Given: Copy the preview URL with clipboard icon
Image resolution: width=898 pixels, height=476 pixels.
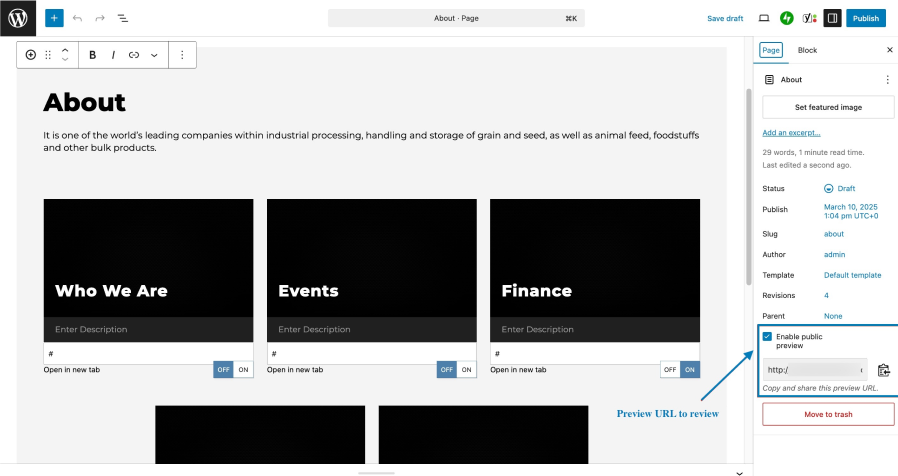Looking at the screenshot, I should (x=884, y=370).
